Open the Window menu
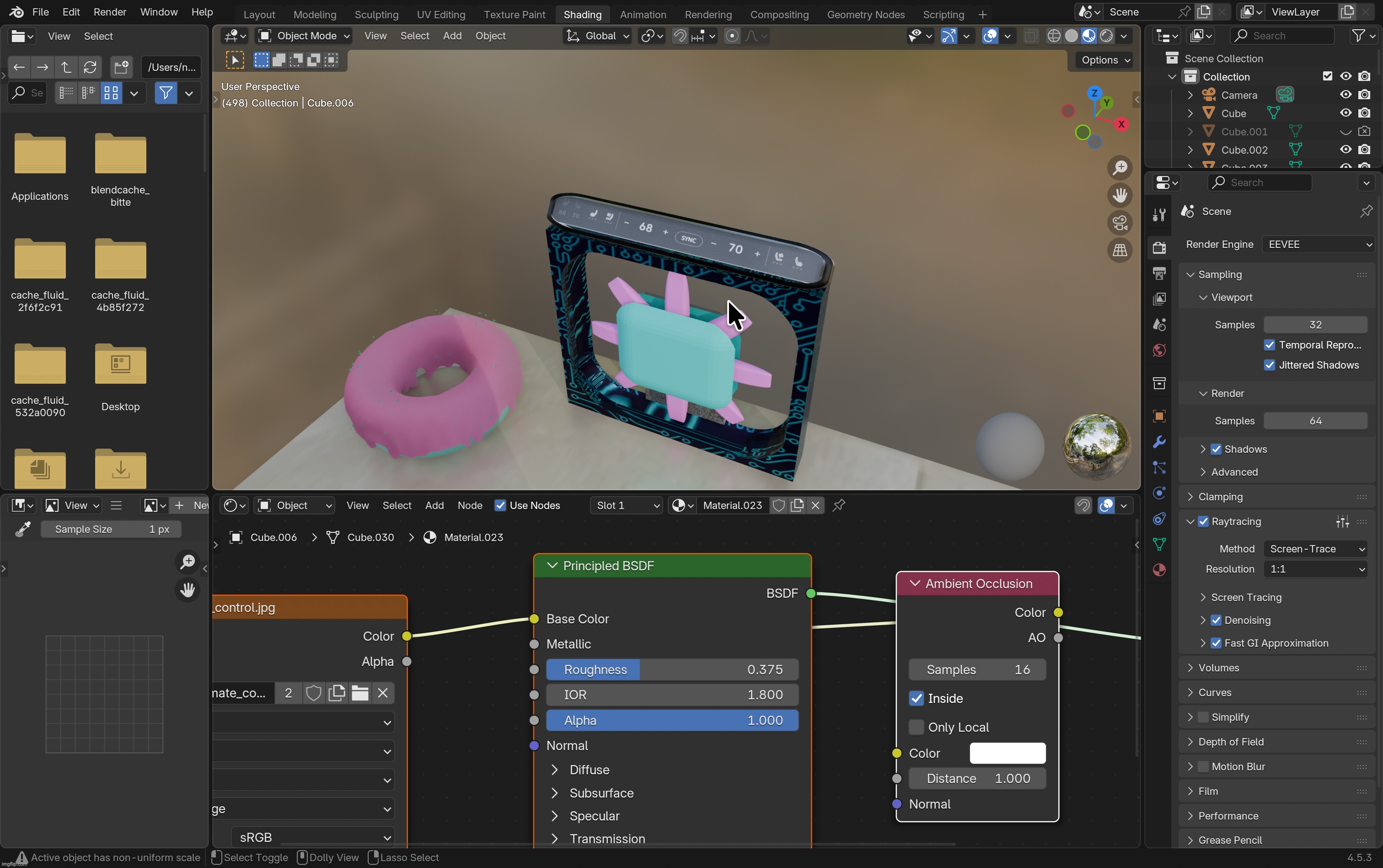The height and width of the screenshot is (868, 1383). (158, 12)
